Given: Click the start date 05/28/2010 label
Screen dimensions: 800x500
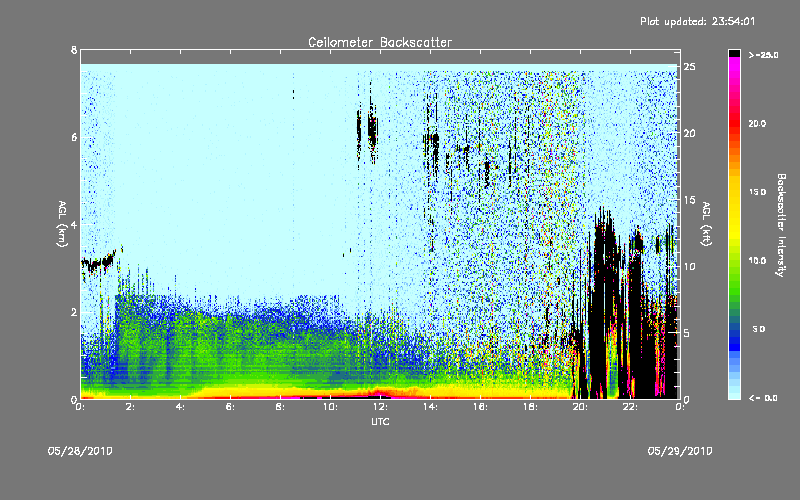Looking at the screenshot, I should (80, 451).
